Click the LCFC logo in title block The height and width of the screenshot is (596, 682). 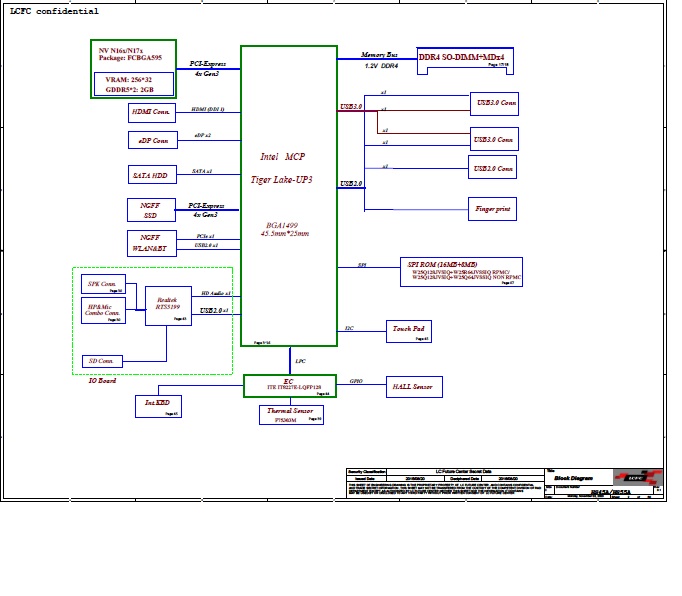(638, 477)
